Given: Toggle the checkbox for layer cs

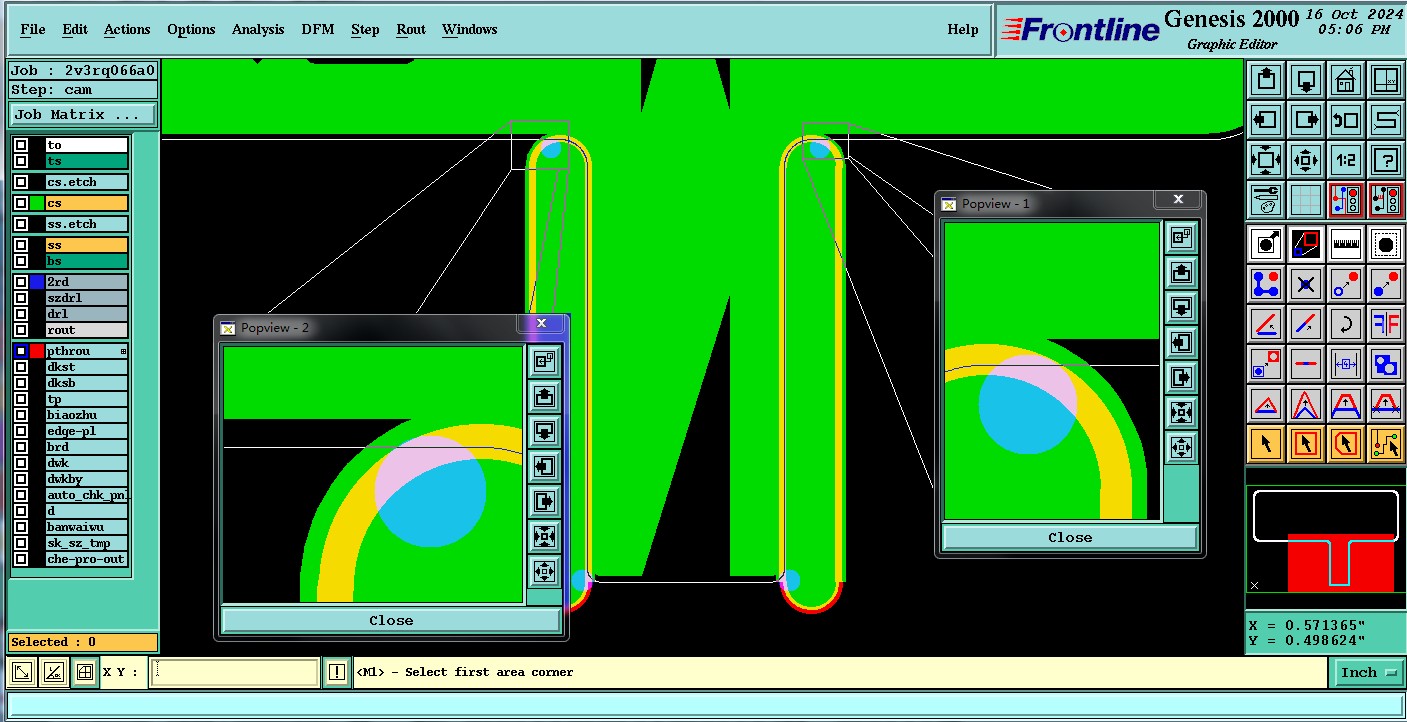Looking at the screenshot, I should [21, 203].
